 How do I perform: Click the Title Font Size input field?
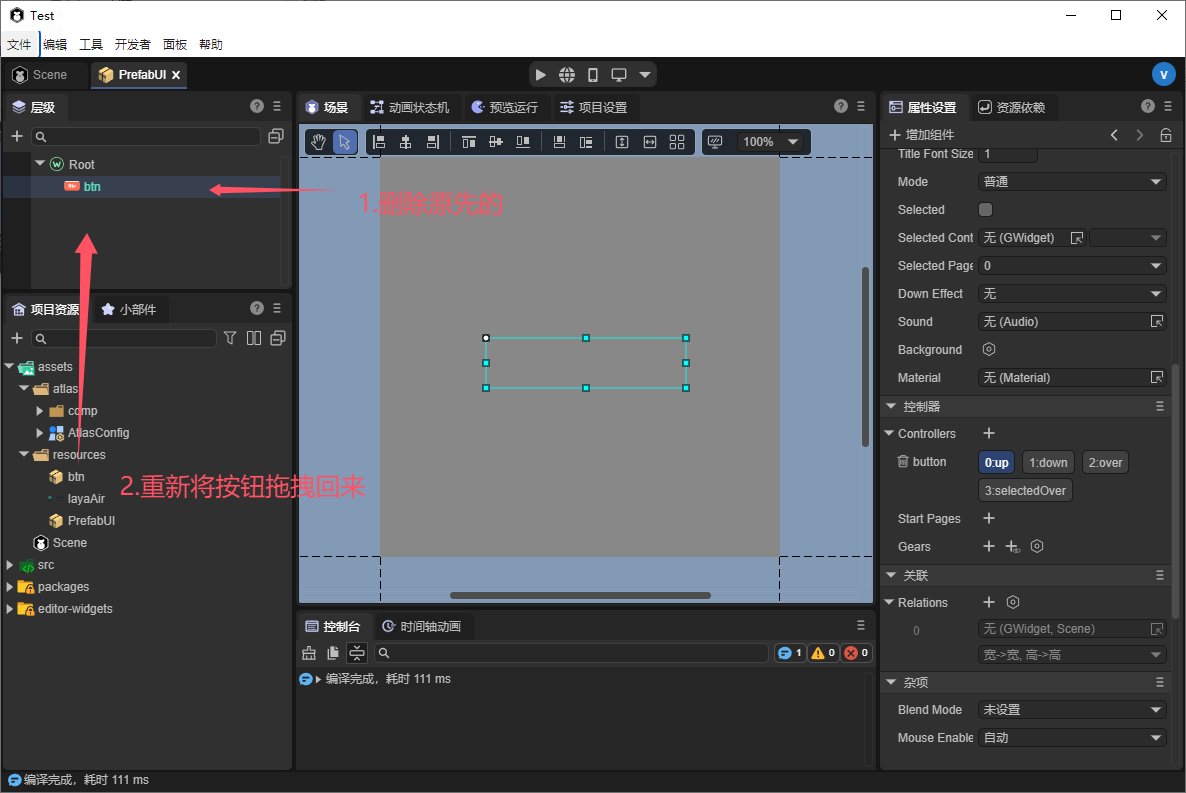tap(1007, 154)
